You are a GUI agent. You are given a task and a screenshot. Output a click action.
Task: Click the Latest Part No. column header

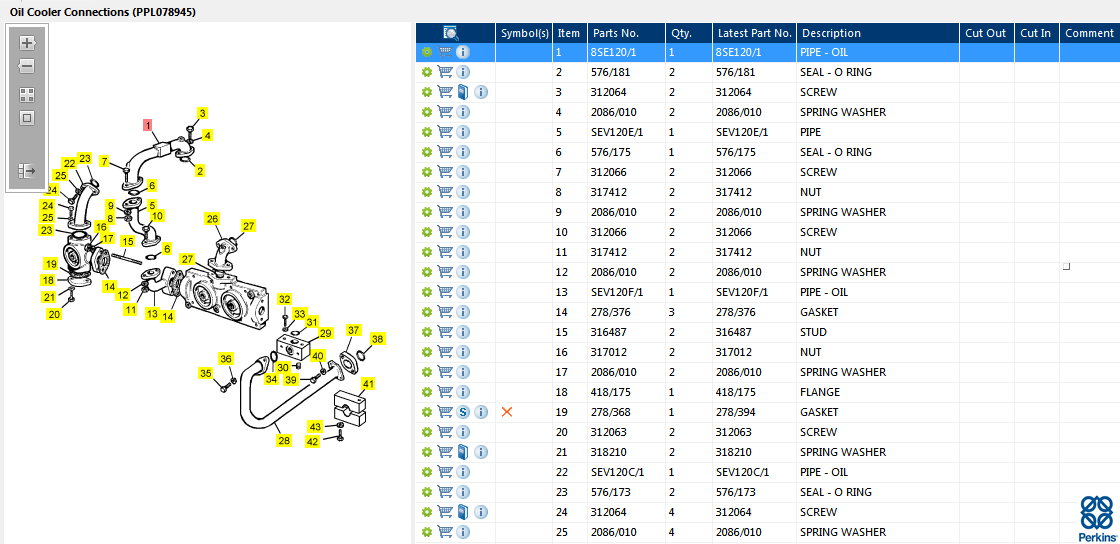755,33
